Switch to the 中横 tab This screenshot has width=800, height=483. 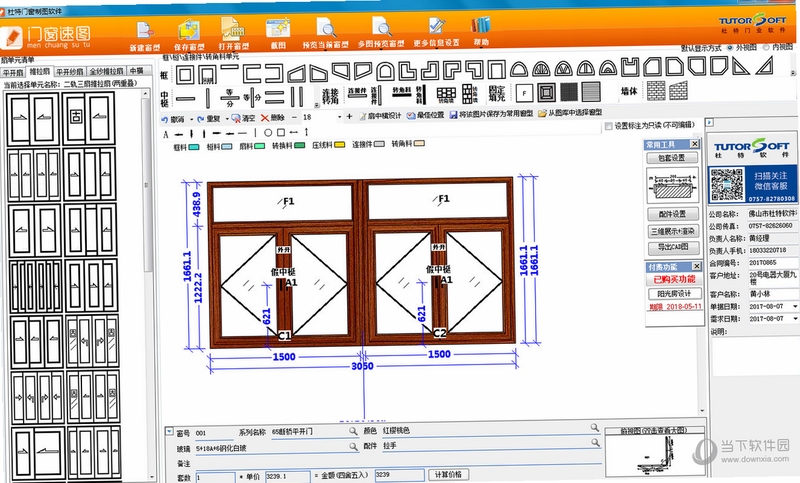[137, 71]
